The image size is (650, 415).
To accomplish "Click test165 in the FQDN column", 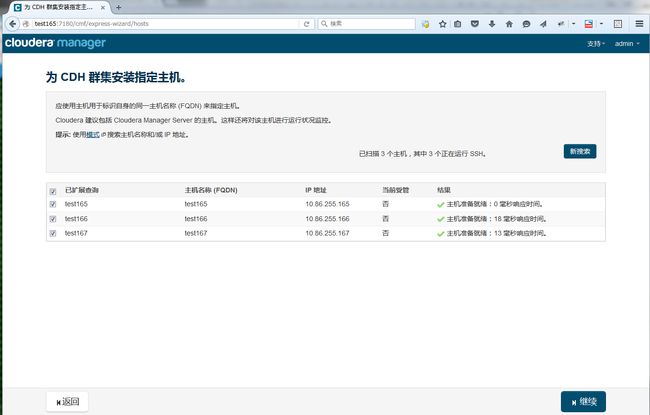I will click(196, 204).
